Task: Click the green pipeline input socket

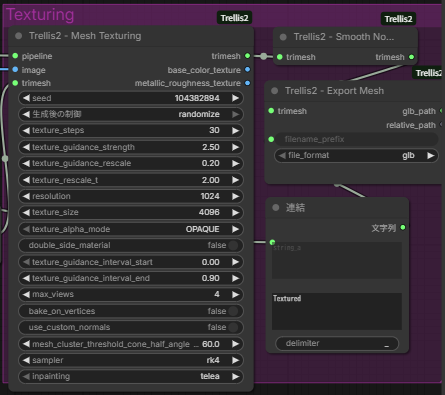Action: [15, 56]
